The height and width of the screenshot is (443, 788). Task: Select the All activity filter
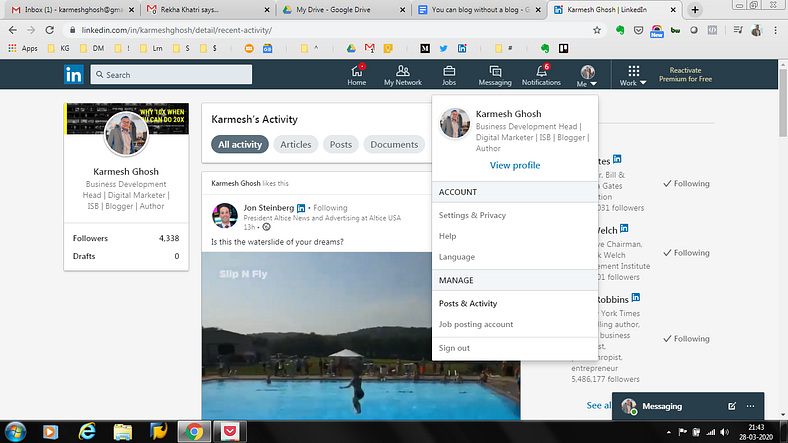(x=240, y=144)
